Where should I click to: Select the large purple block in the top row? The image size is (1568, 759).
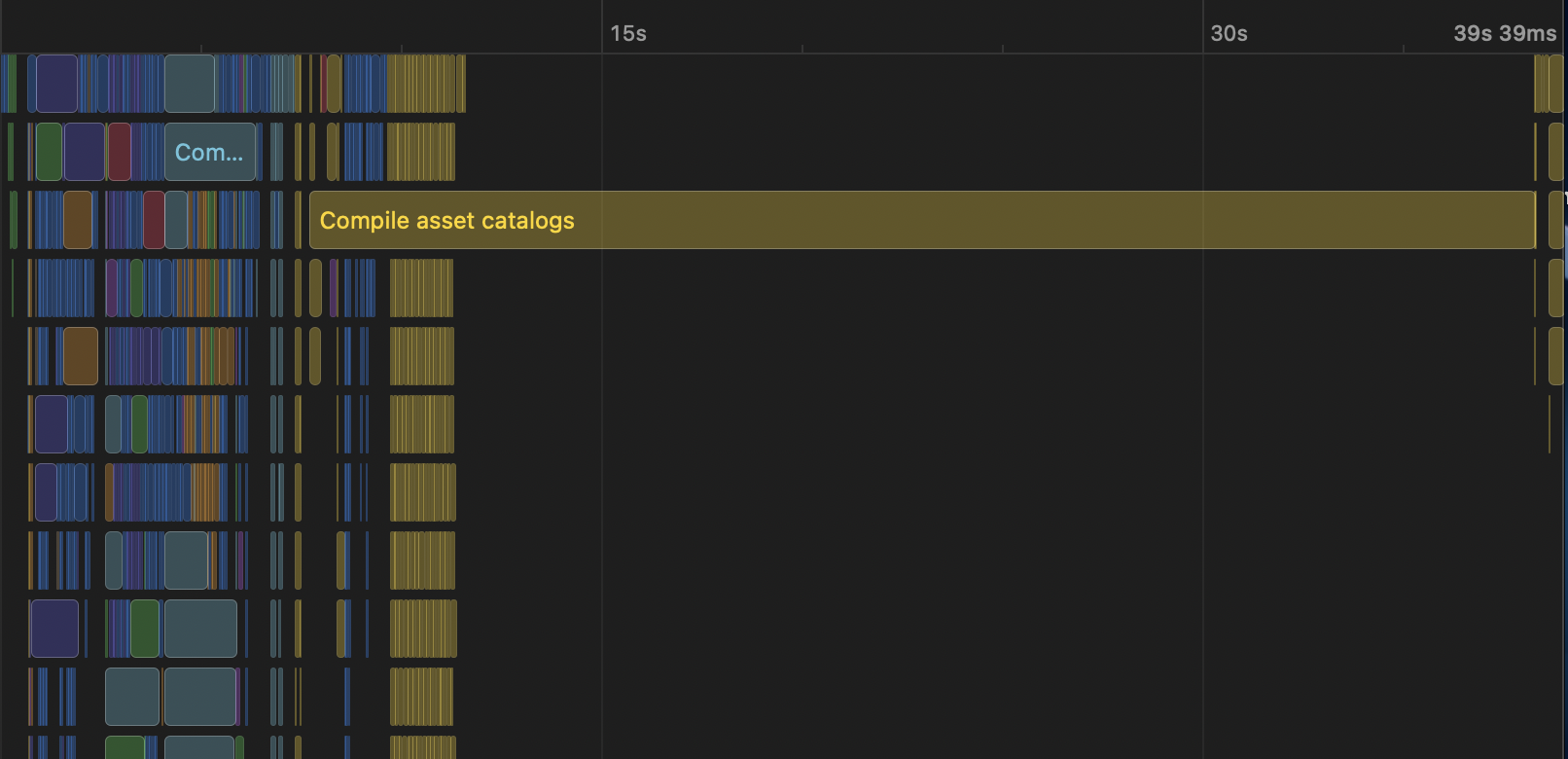(56, 84)
